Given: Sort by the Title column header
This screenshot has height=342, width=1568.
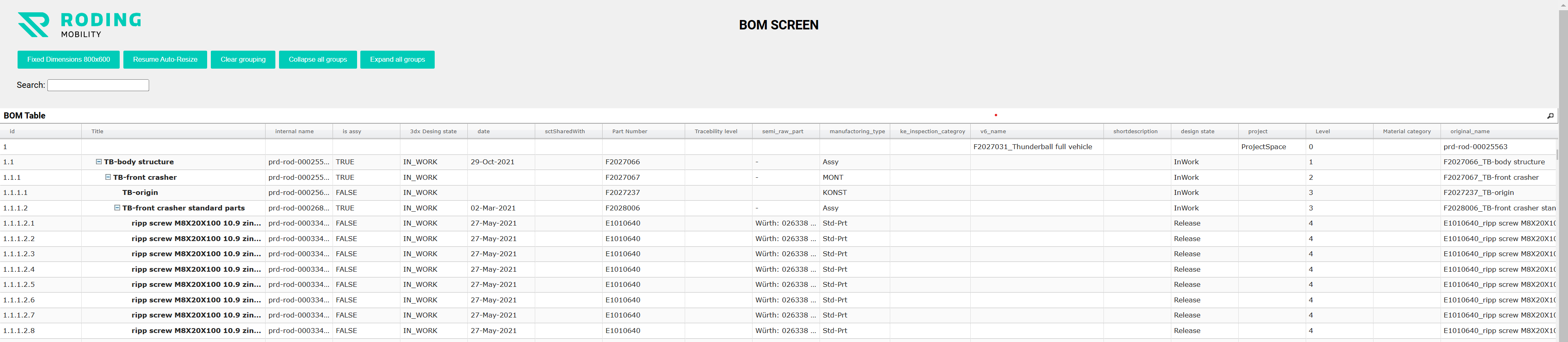Looking at the screenshot, I should pyautogui.click(x=97, y=132).
